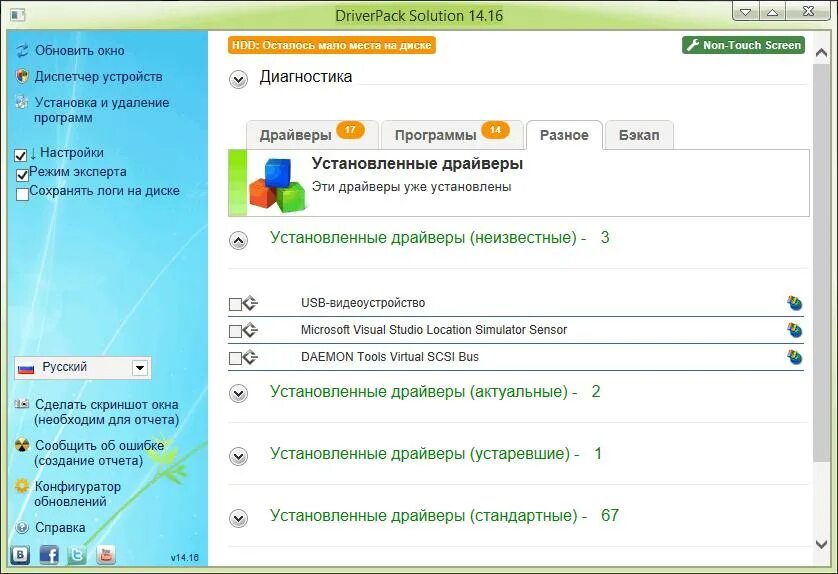838x574 pixels.
Task: Click HDD low disk space warning
Action: (x=332, y=45)
